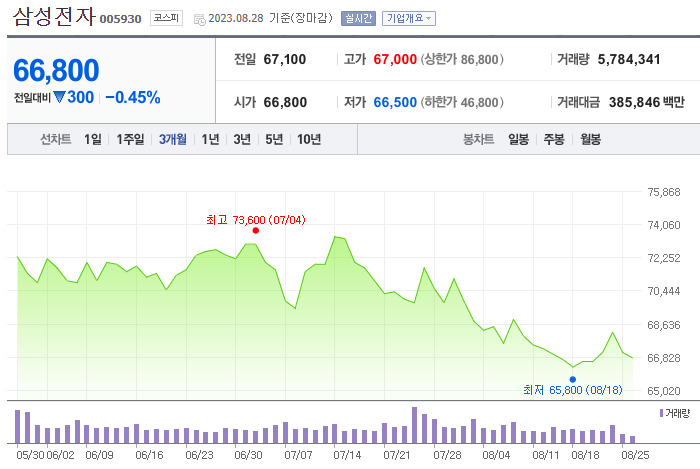The image size is (700, 469).
Task: Click the 07/21 date label
Action: [397, 455]
